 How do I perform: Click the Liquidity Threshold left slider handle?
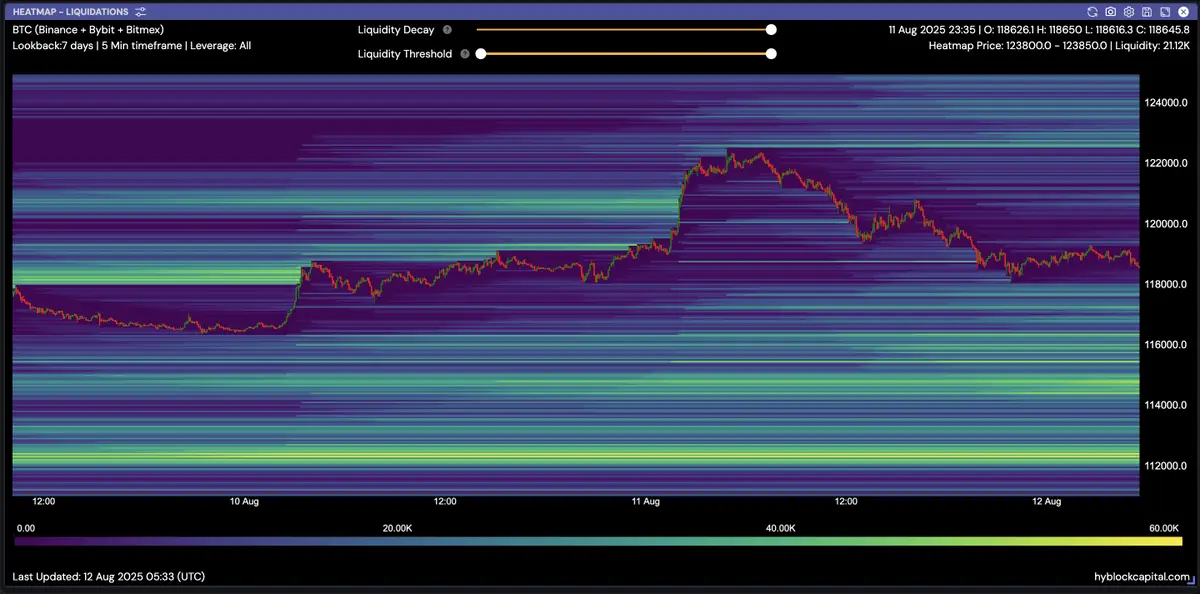coord(480,54)
